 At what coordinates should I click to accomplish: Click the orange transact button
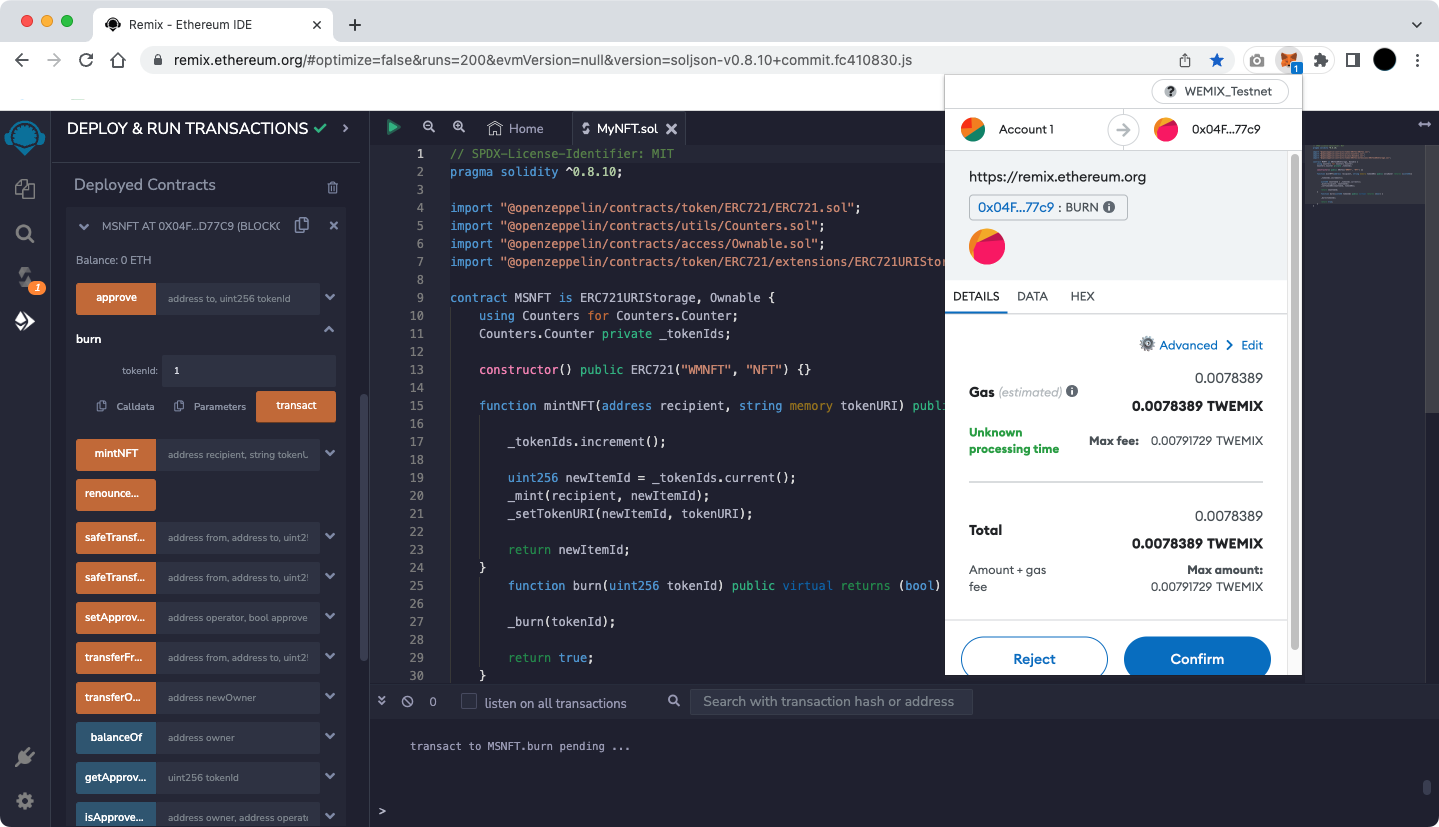pos(296,406)
